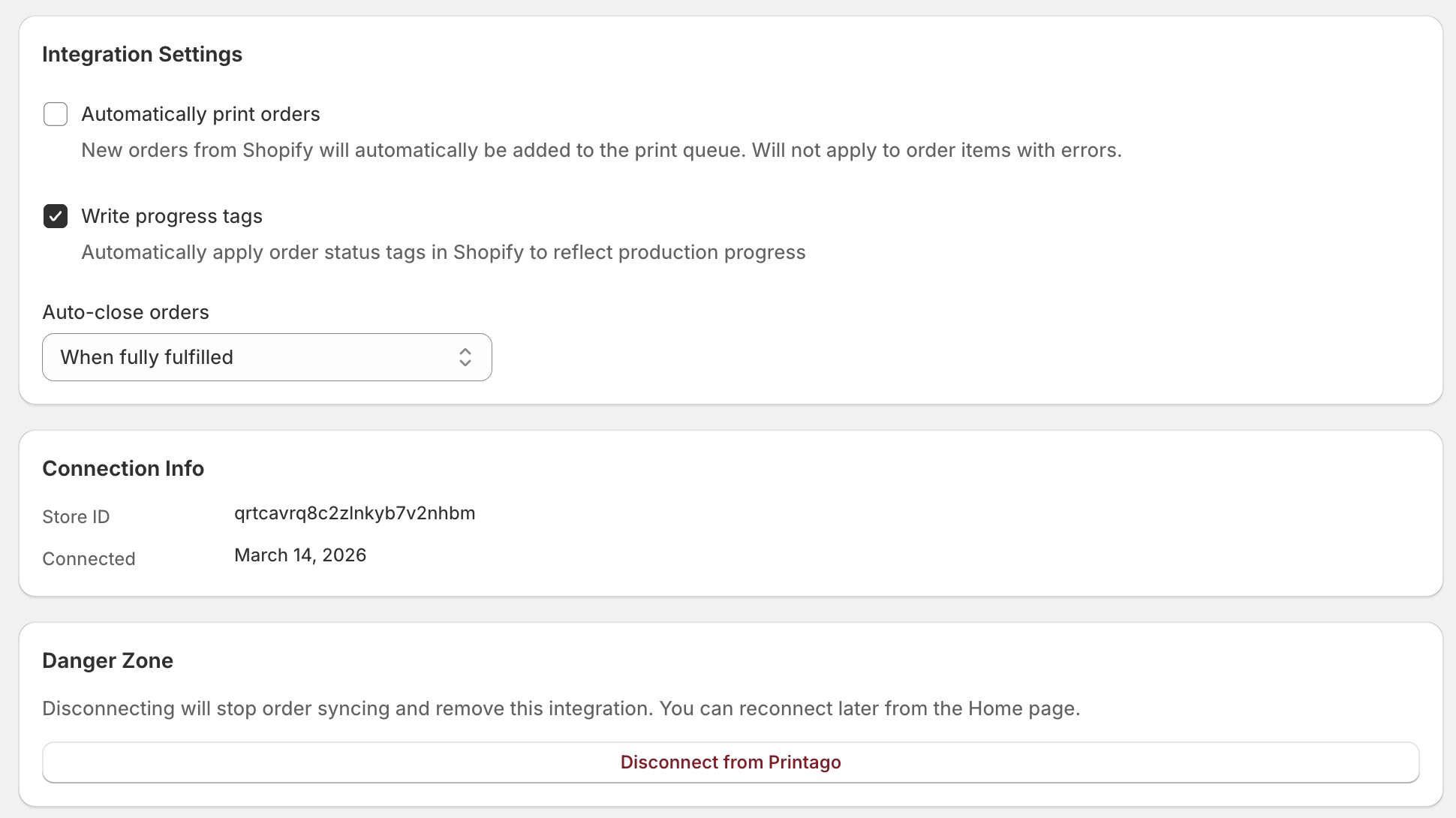Expand the When fully fulfilled selector

(x=266, y=357)
